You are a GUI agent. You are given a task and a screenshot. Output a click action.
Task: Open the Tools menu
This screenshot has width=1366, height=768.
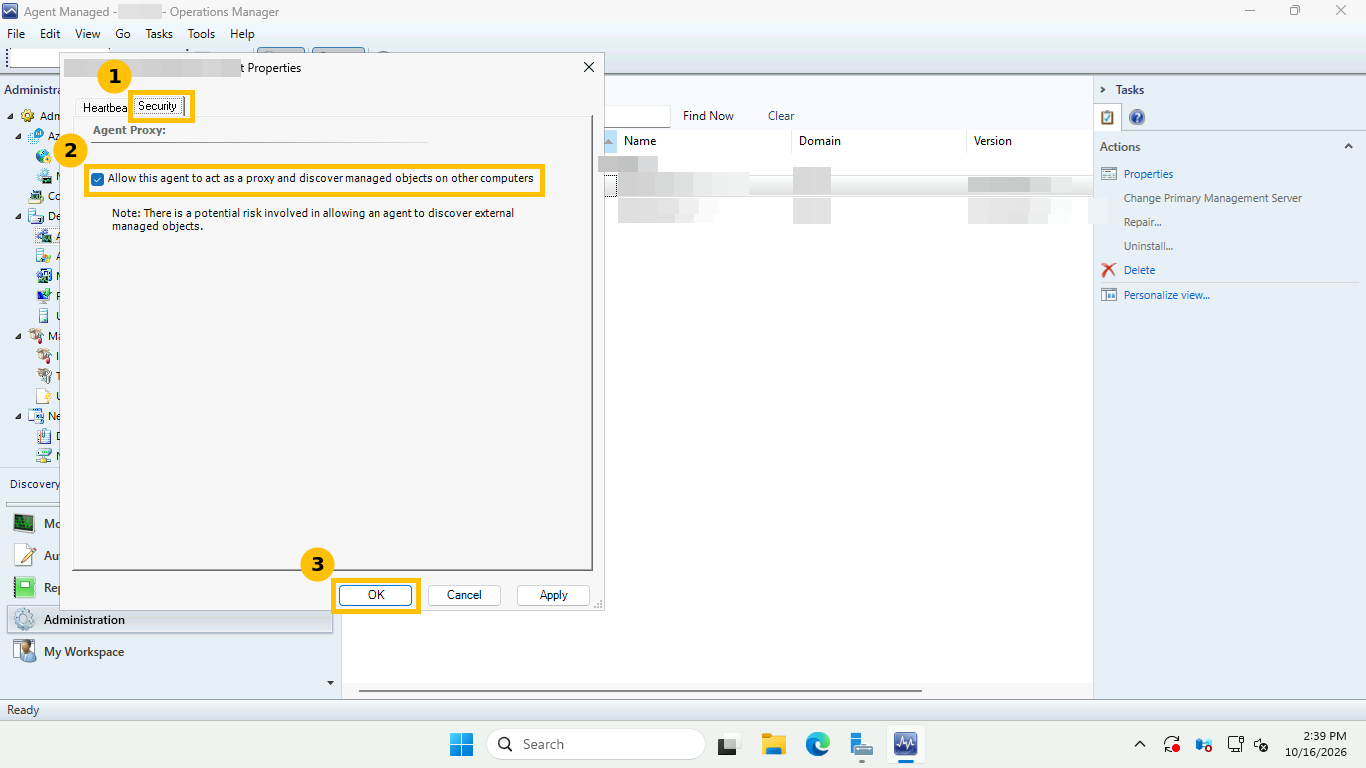click(201, 34)
